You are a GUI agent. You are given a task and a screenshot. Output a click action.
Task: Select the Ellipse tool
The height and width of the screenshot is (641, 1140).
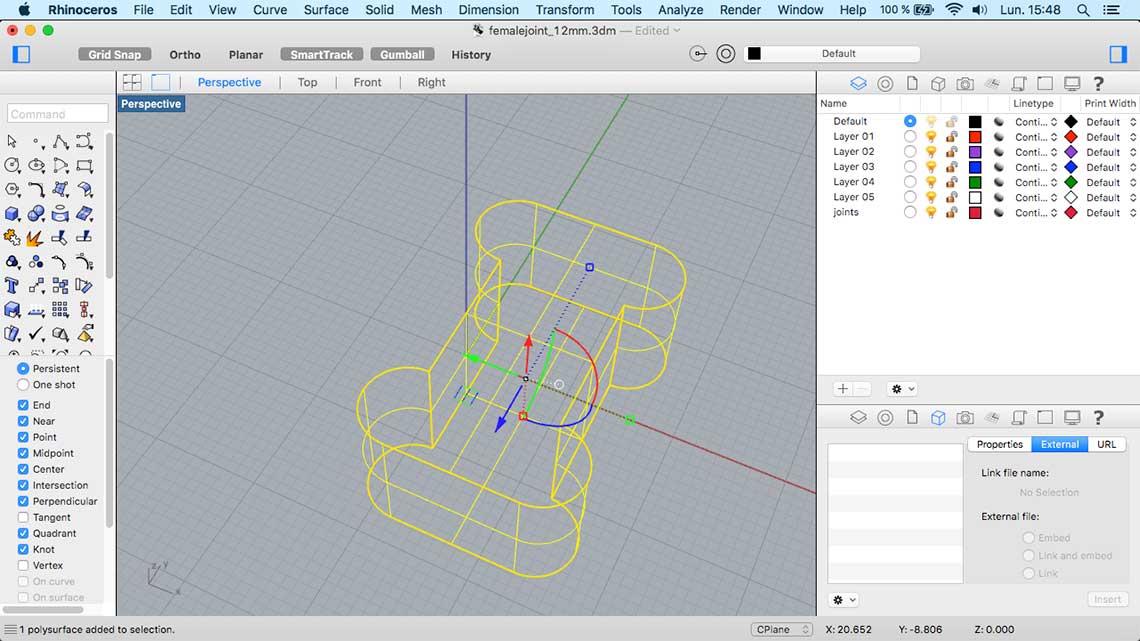tap(36, 165)
